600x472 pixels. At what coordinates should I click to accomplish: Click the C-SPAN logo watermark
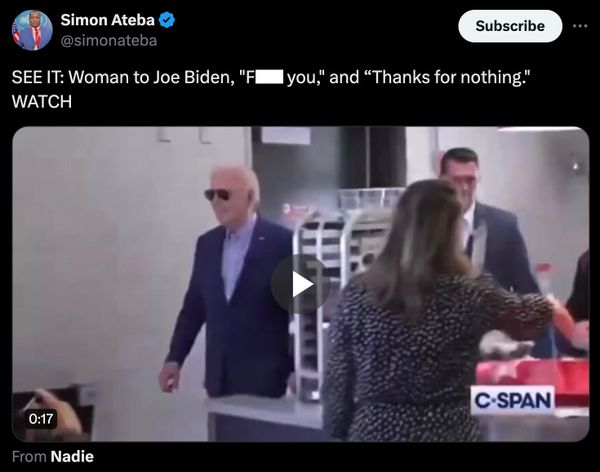(x=512, y=400)
